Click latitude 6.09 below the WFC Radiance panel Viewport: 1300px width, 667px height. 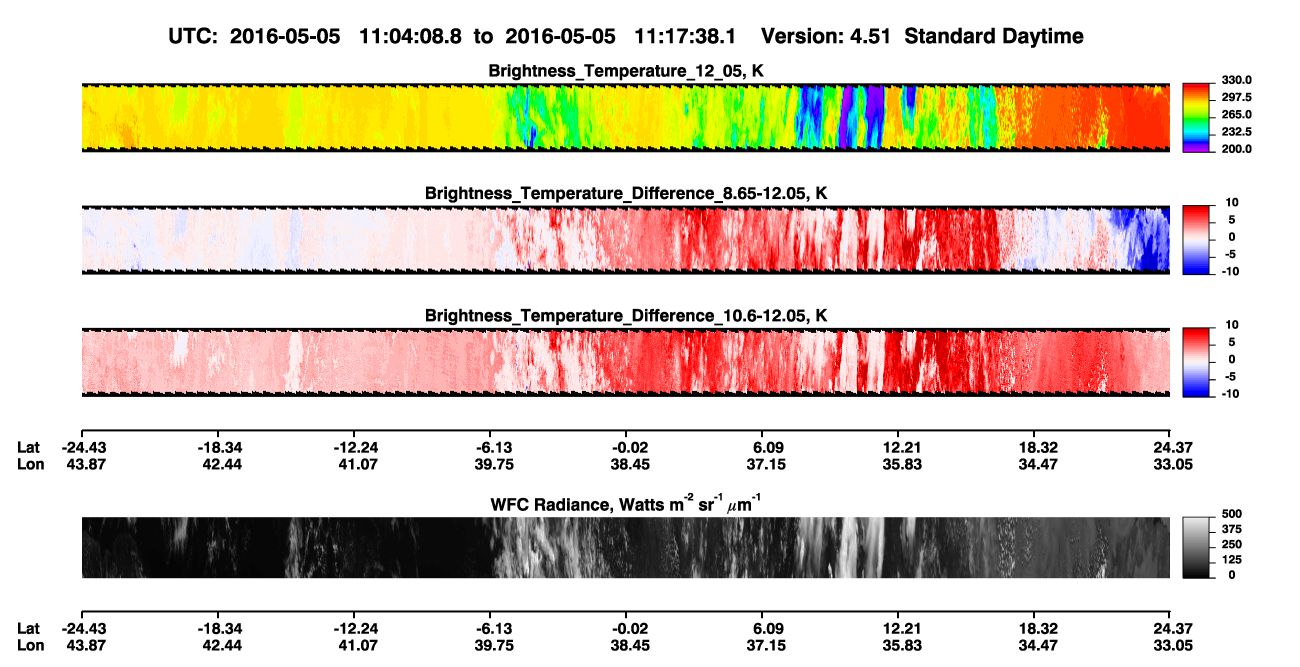coord(765,628)
